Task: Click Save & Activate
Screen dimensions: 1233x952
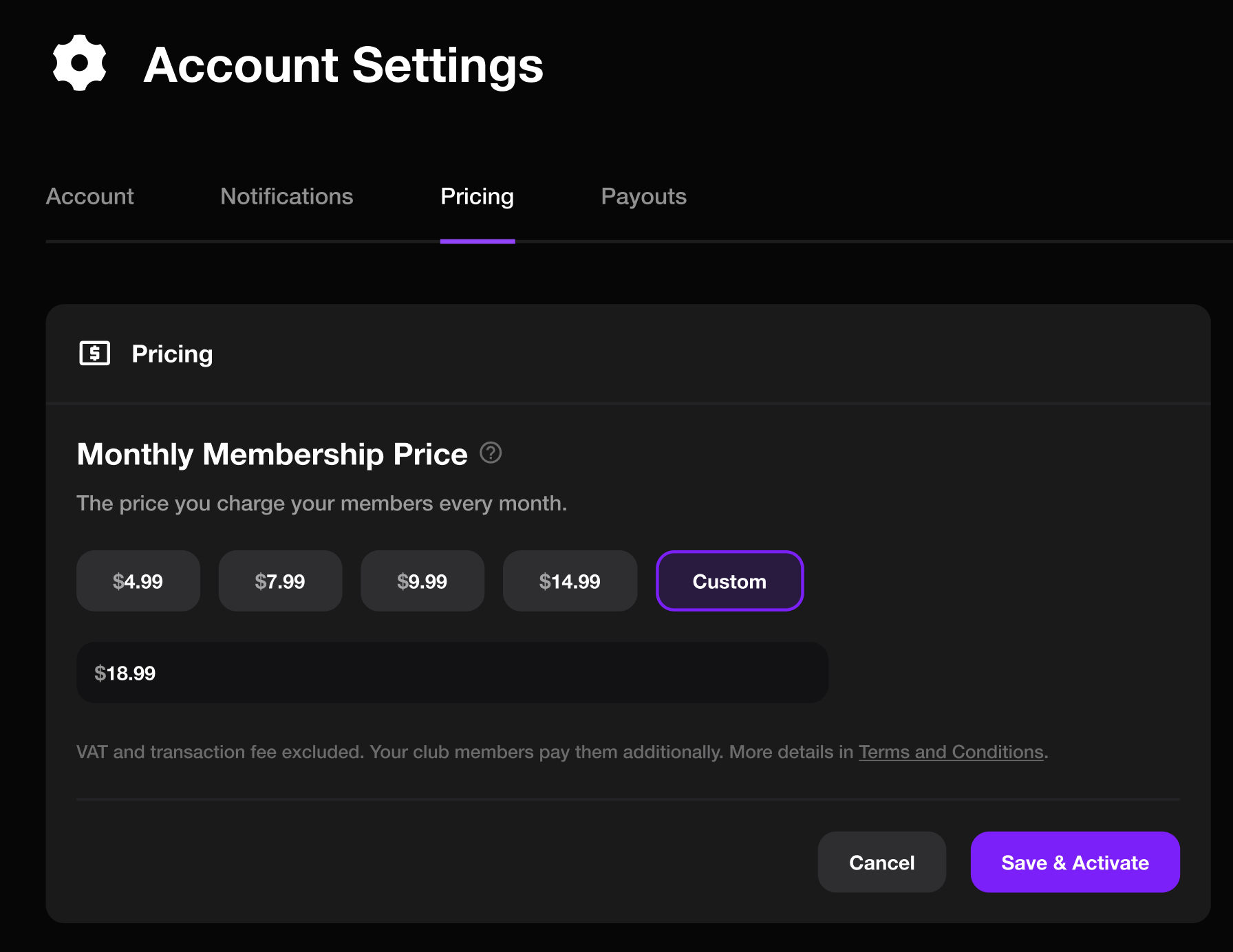Action: [x=1075, y=862]
